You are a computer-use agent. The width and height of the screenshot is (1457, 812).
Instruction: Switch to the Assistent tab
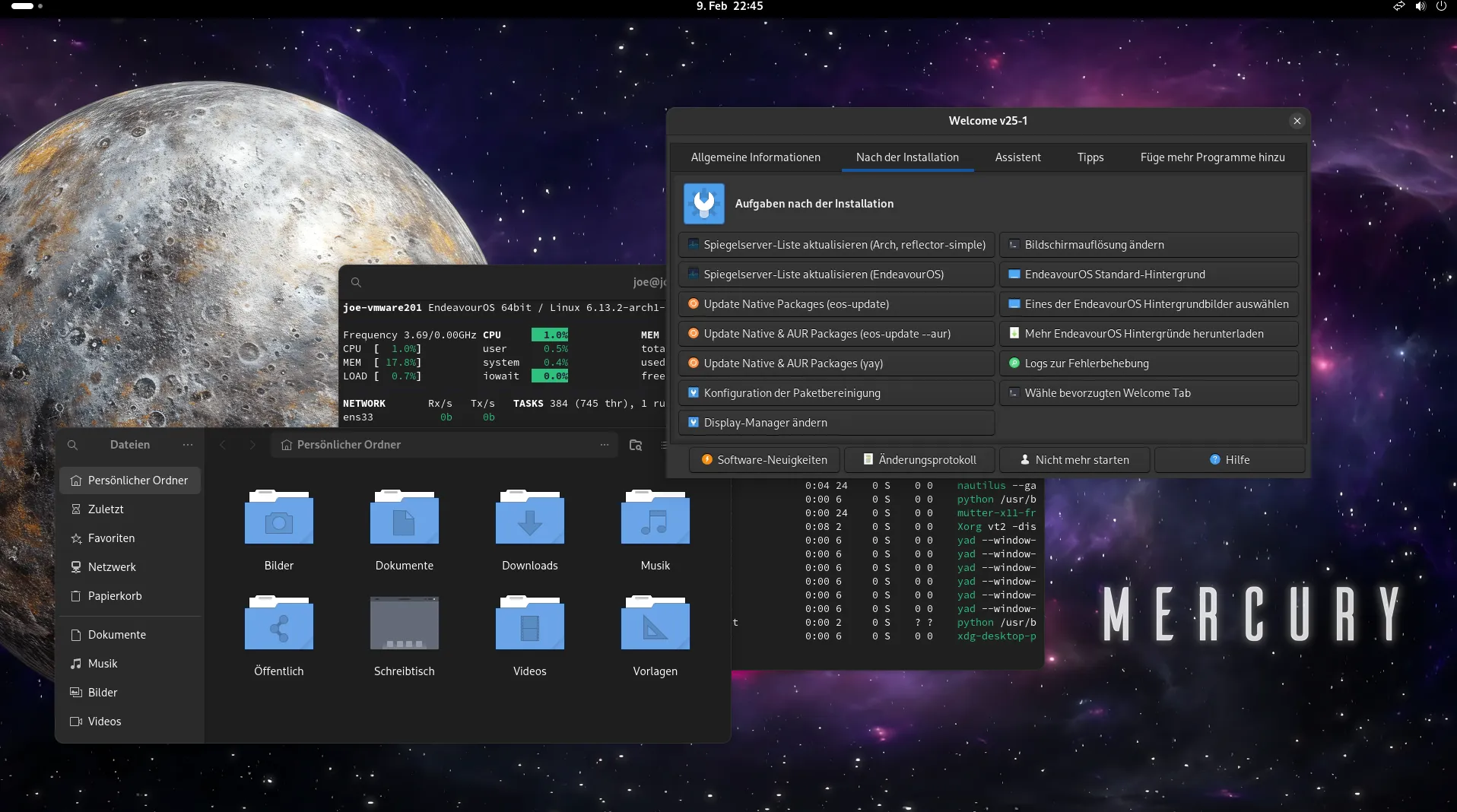point(1017,157)
